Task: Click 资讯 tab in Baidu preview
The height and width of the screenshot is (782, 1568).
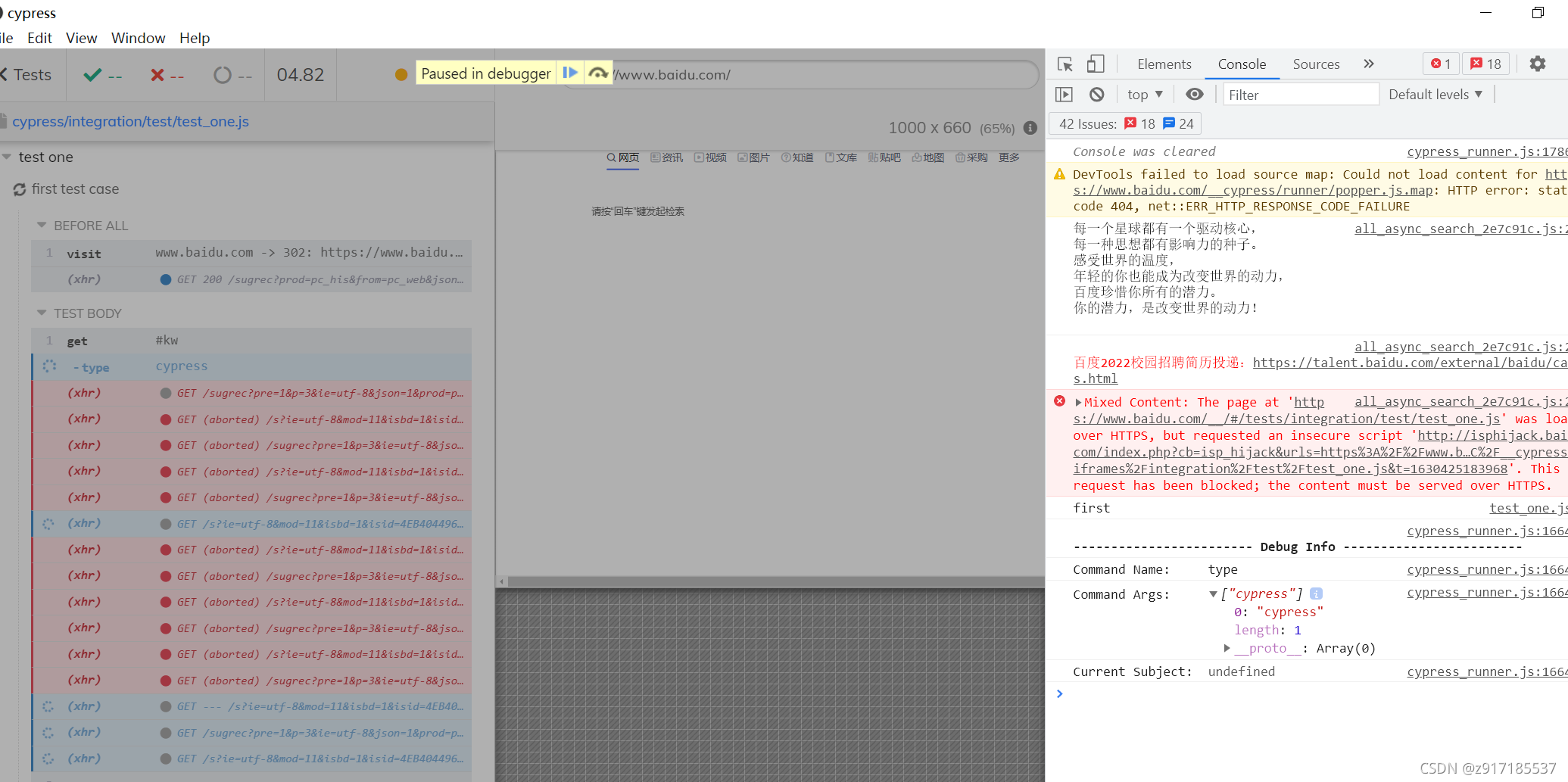Action: (666, 157)
